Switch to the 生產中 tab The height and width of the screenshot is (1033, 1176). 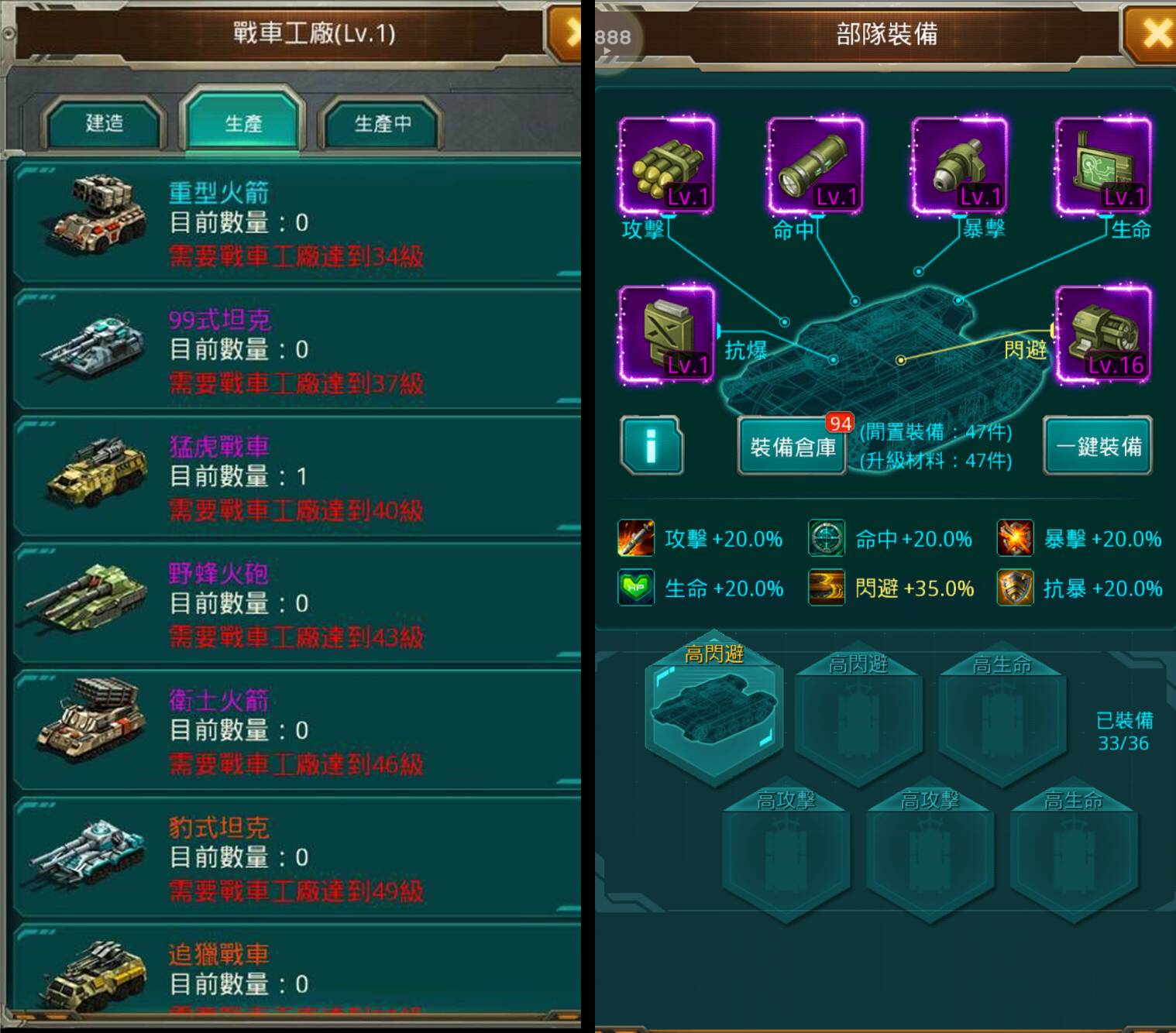[383, 122]
